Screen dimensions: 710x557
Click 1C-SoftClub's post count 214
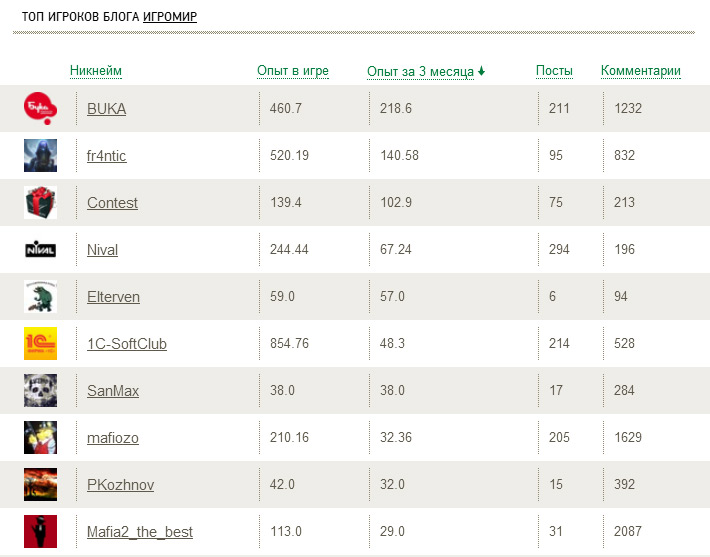pos(559,343)
